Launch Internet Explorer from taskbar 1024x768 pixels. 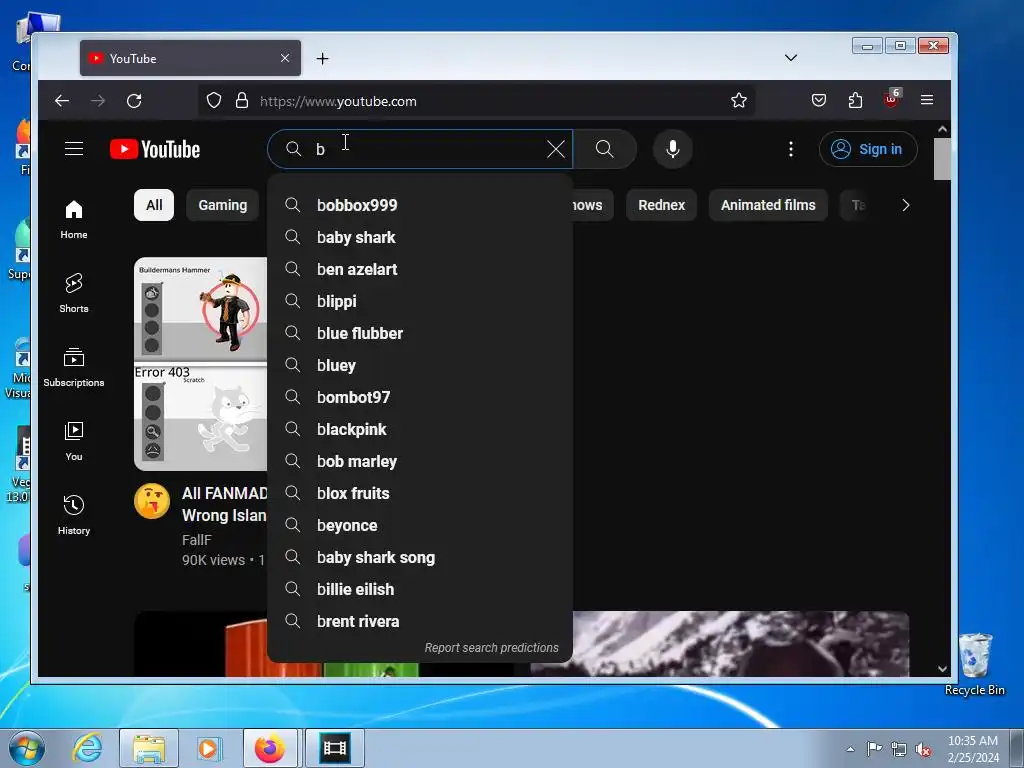coord(88,748)
